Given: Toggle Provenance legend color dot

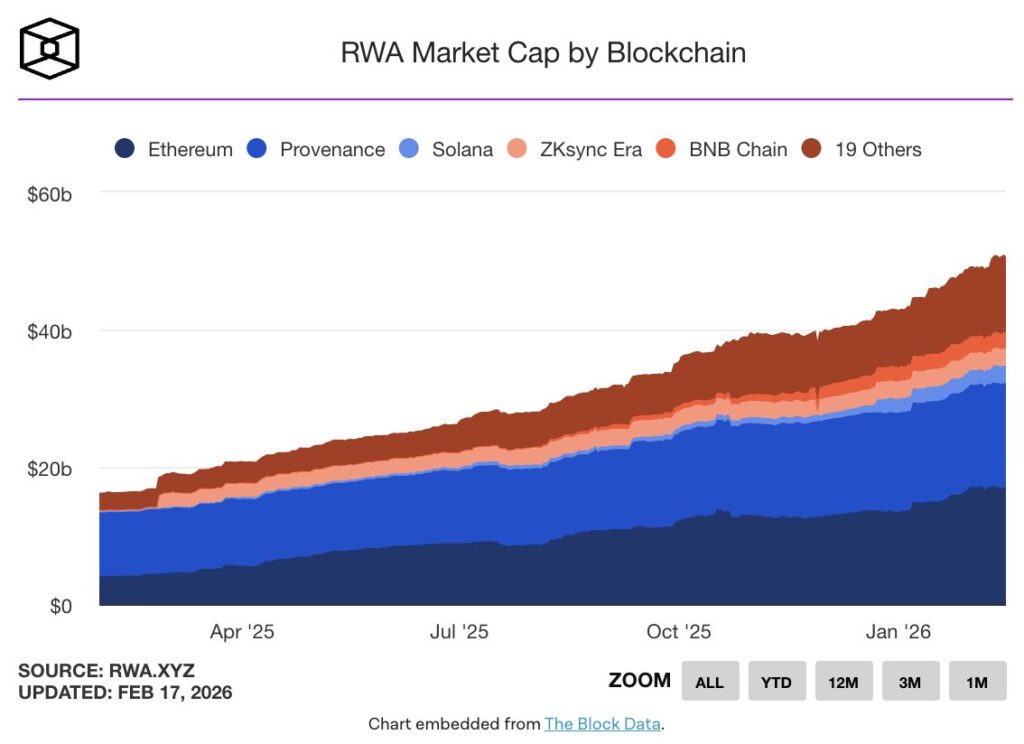Looking at the screenshot, I should click(x=257, y=149).
